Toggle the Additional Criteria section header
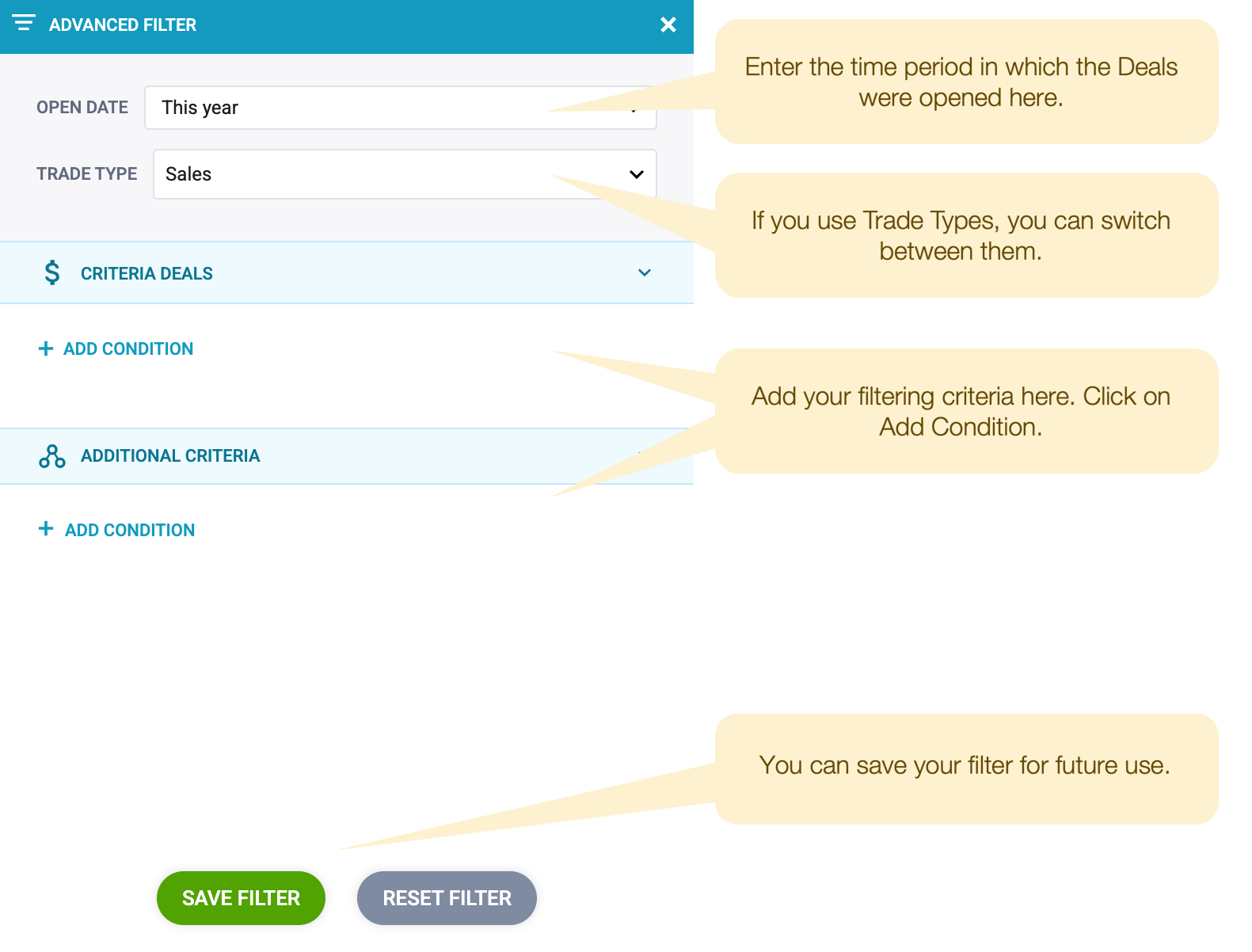 [347, 456]
